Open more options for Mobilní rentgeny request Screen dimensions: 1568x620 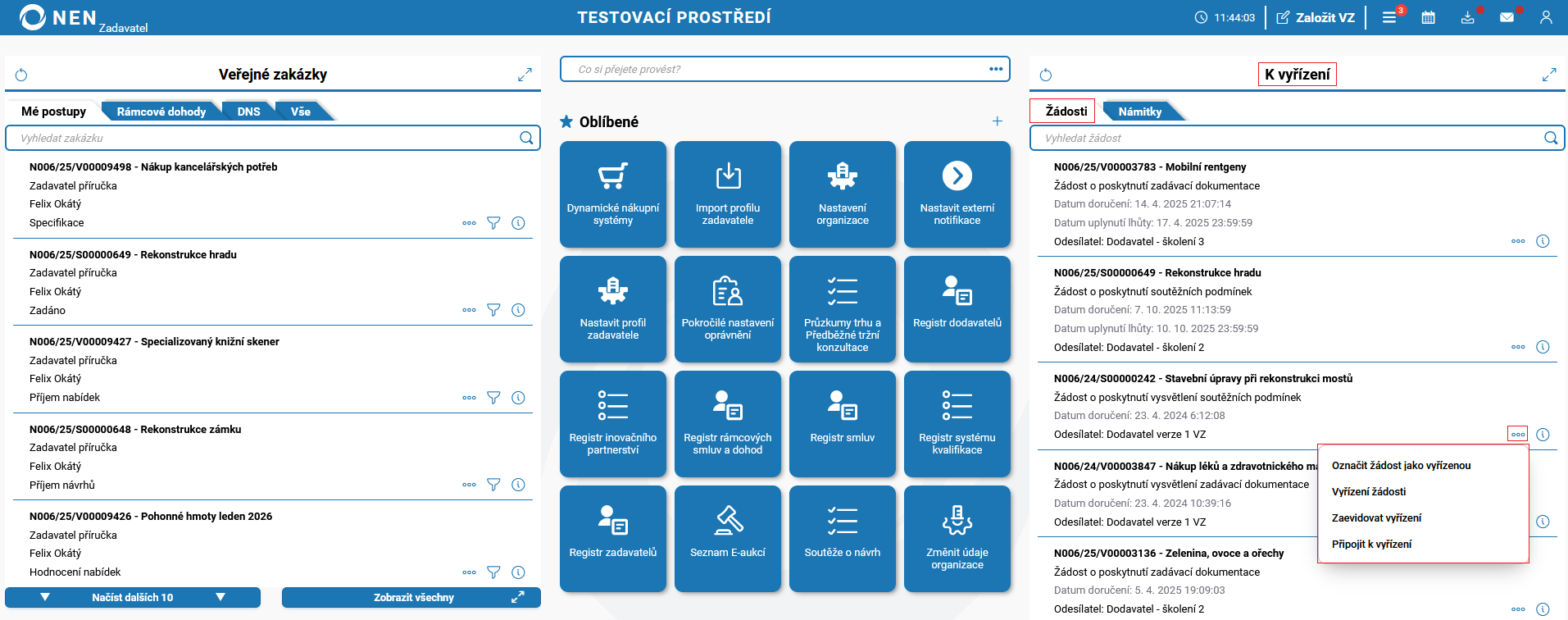click(x=1518, y=241)
